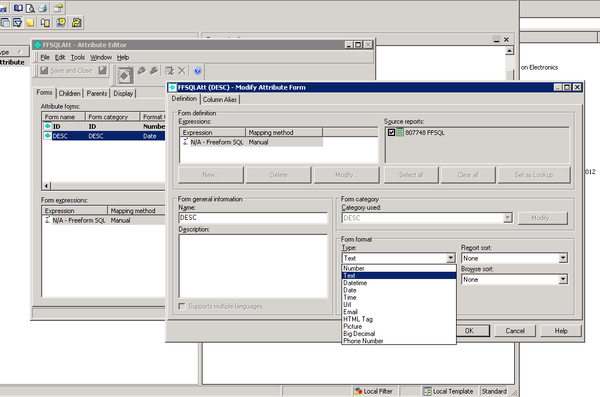Choose HTML Tag from the Type list
Image resolution: width=600 pixels, height=397 pixels.
click(x=399, y=319)
